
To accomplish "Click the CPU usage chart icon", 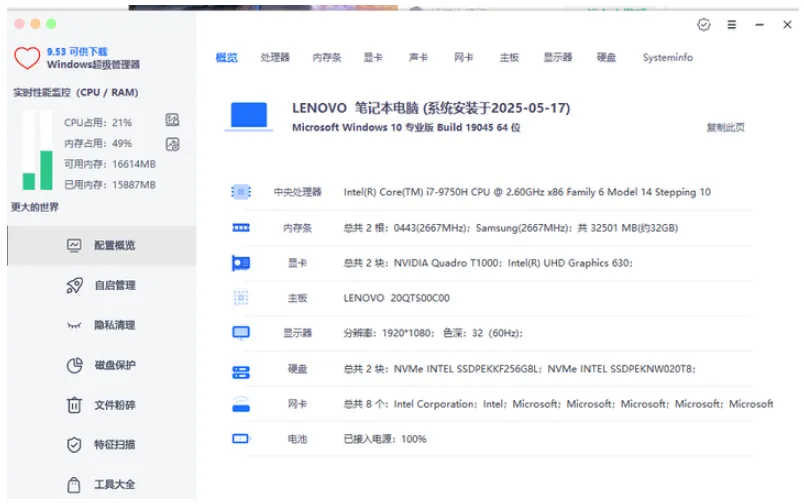I will 172,120.
